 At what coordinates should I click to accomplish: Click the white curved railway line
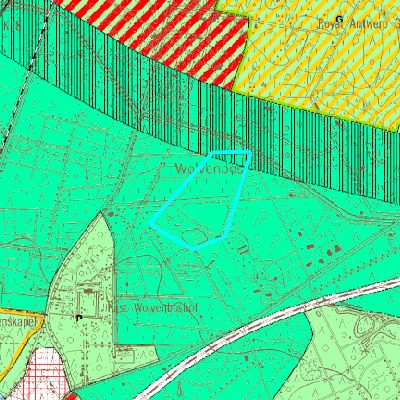267,325
